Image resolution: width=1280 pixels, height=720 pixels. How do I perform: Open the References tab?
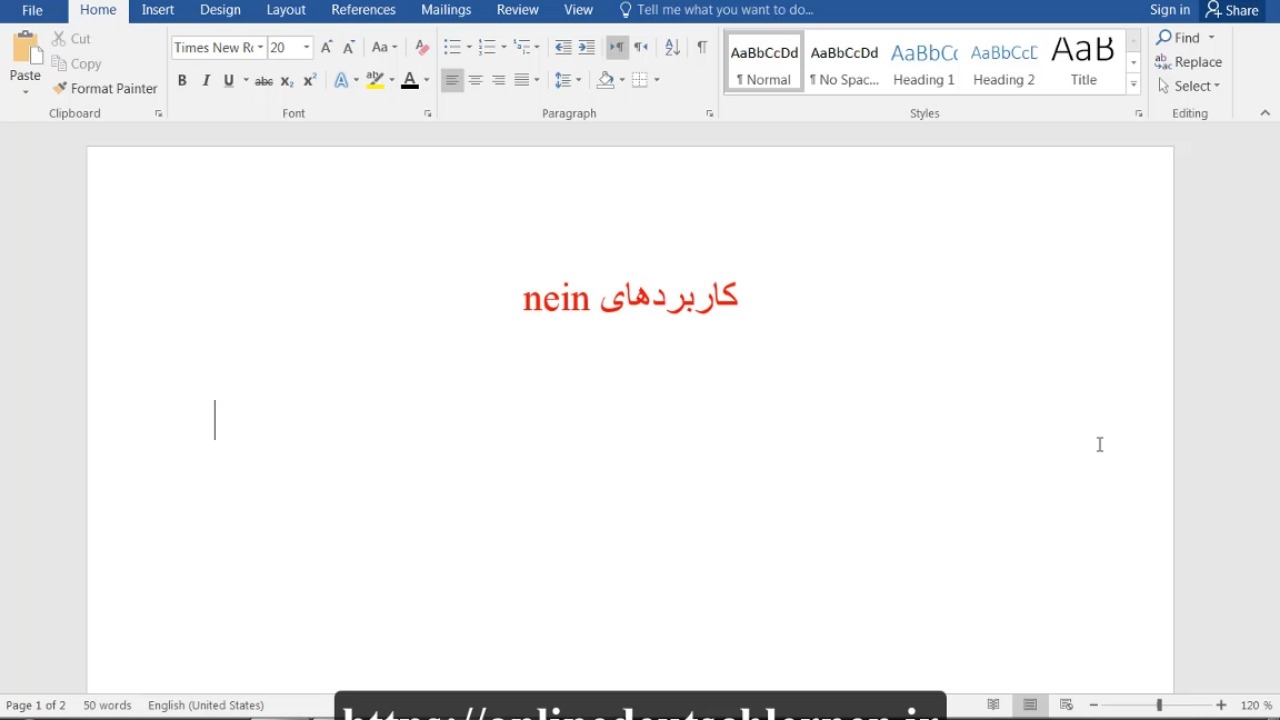(x=363, y=10)
